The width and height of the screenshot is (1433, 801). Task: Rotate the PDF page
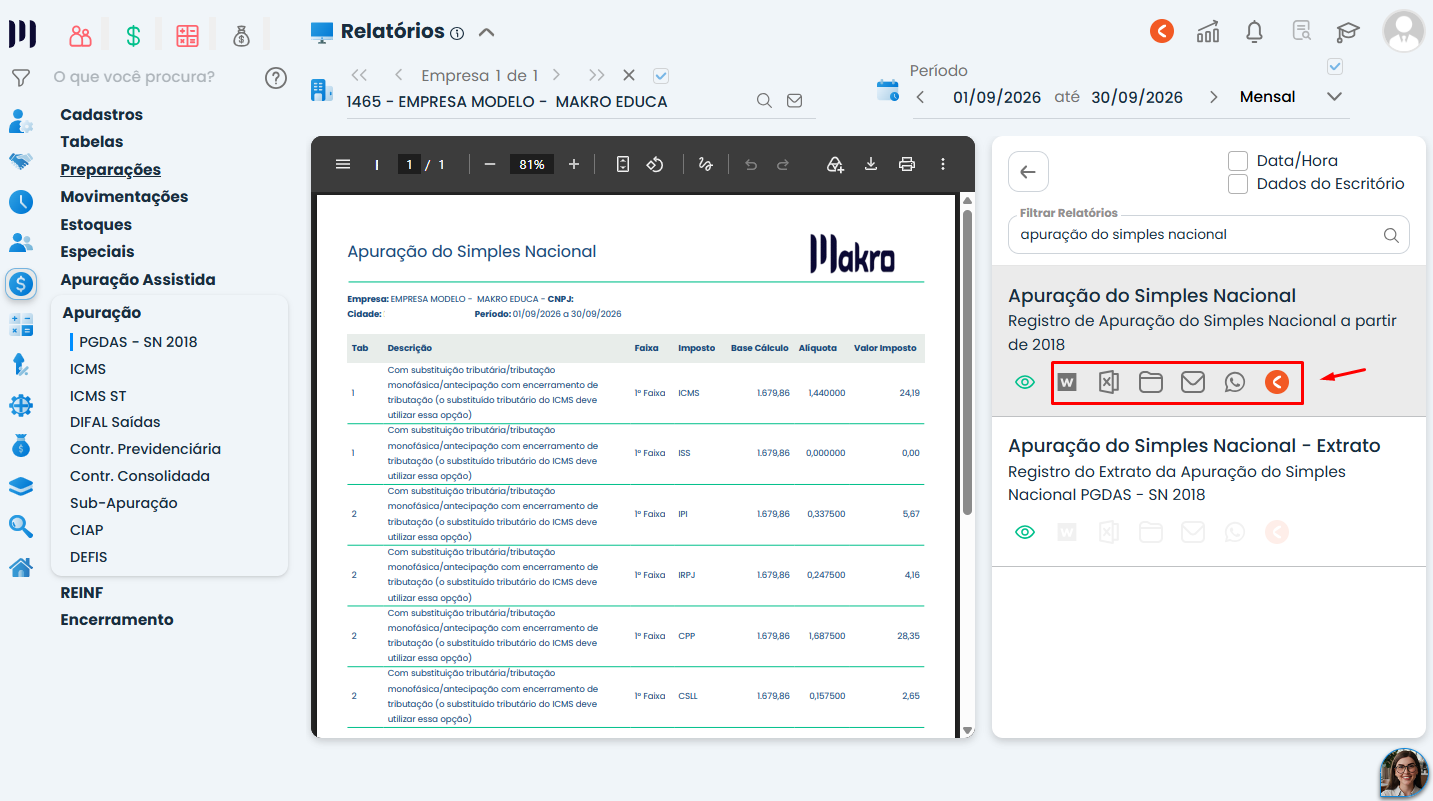click(x=655, y=164)
